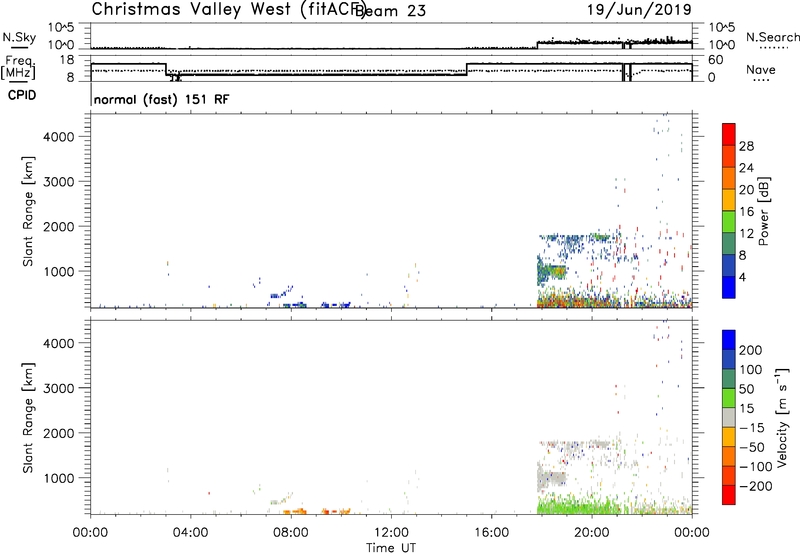Select the gray -15 to 15 Velocity segment
This screenshot has width=800, height=554.
coord(729,417)
